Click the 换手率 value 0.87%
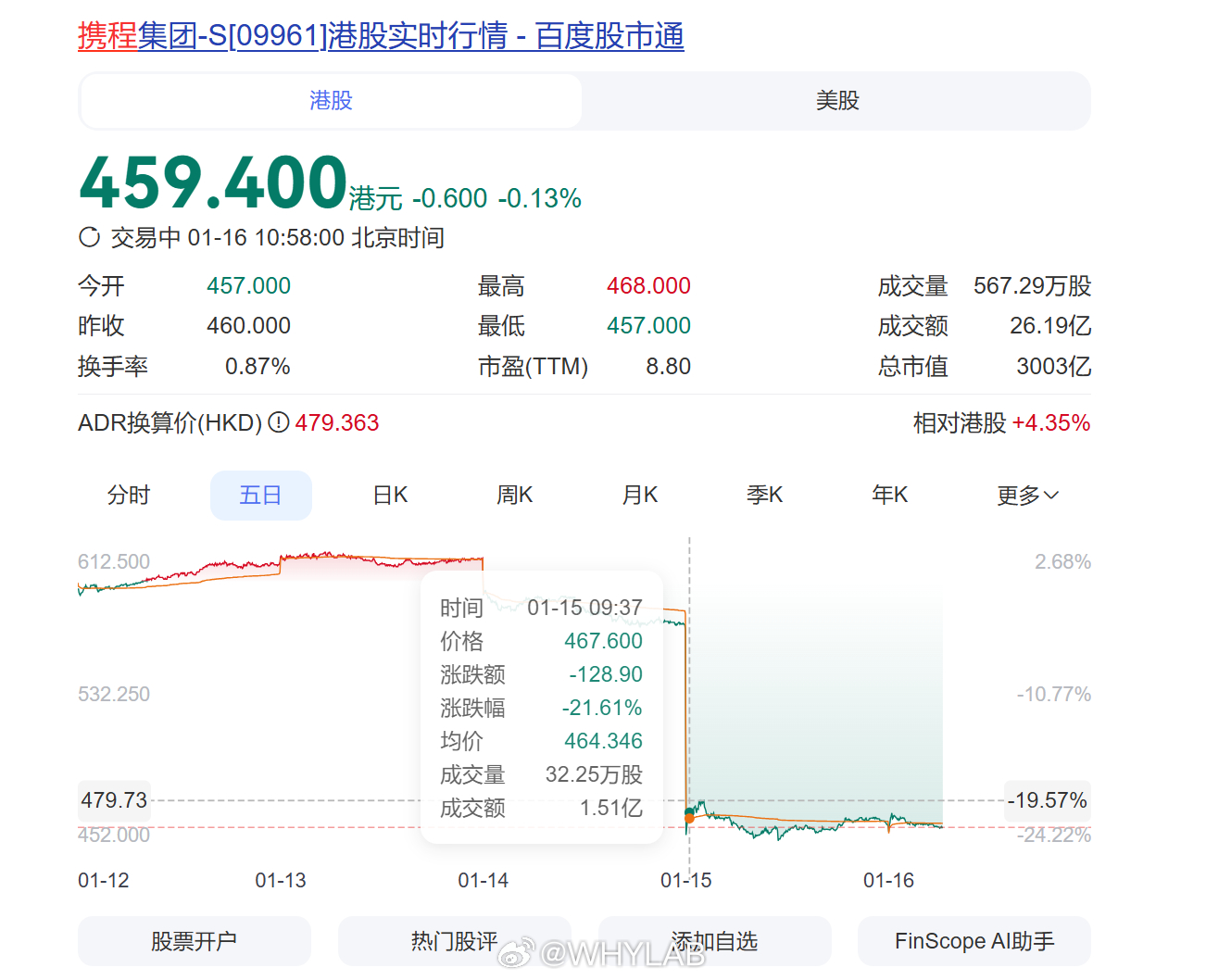This screenshot has width=1206, height=980. click(x=258, y=367)
